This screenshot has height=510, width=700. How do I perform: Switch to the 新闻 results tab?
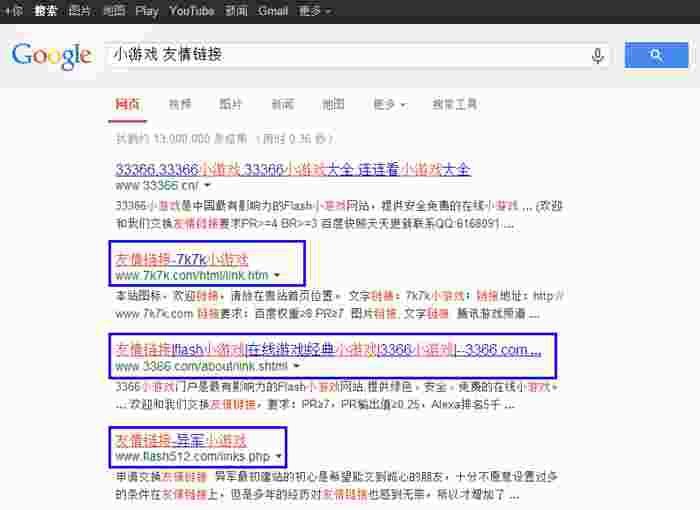click(283, 105)
